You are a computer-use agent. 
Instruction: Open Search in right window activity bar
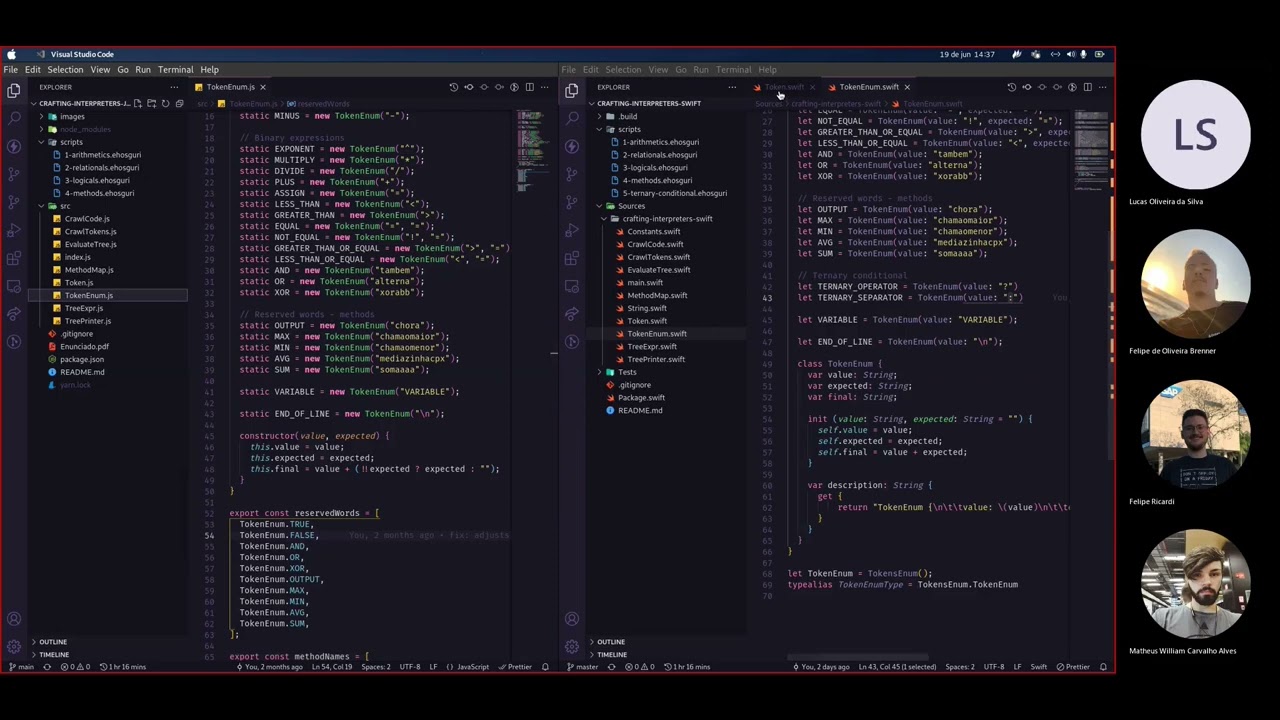(572, 118)
